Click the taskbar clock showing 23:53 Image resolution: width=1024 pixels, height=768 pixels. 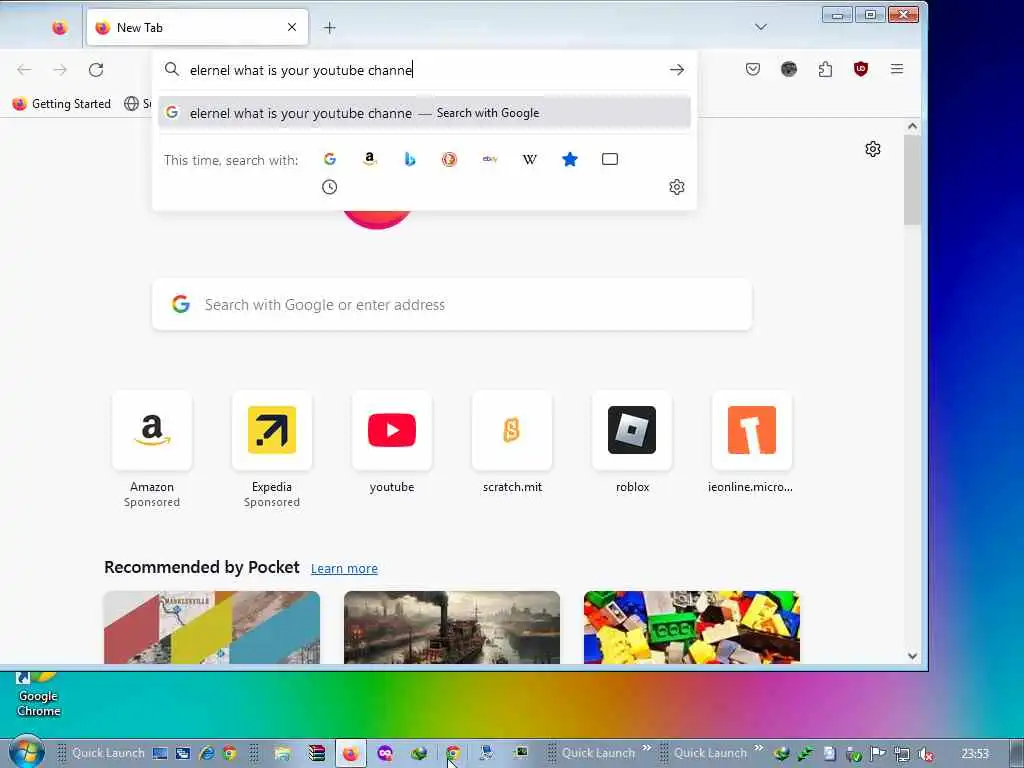[975, 754]
